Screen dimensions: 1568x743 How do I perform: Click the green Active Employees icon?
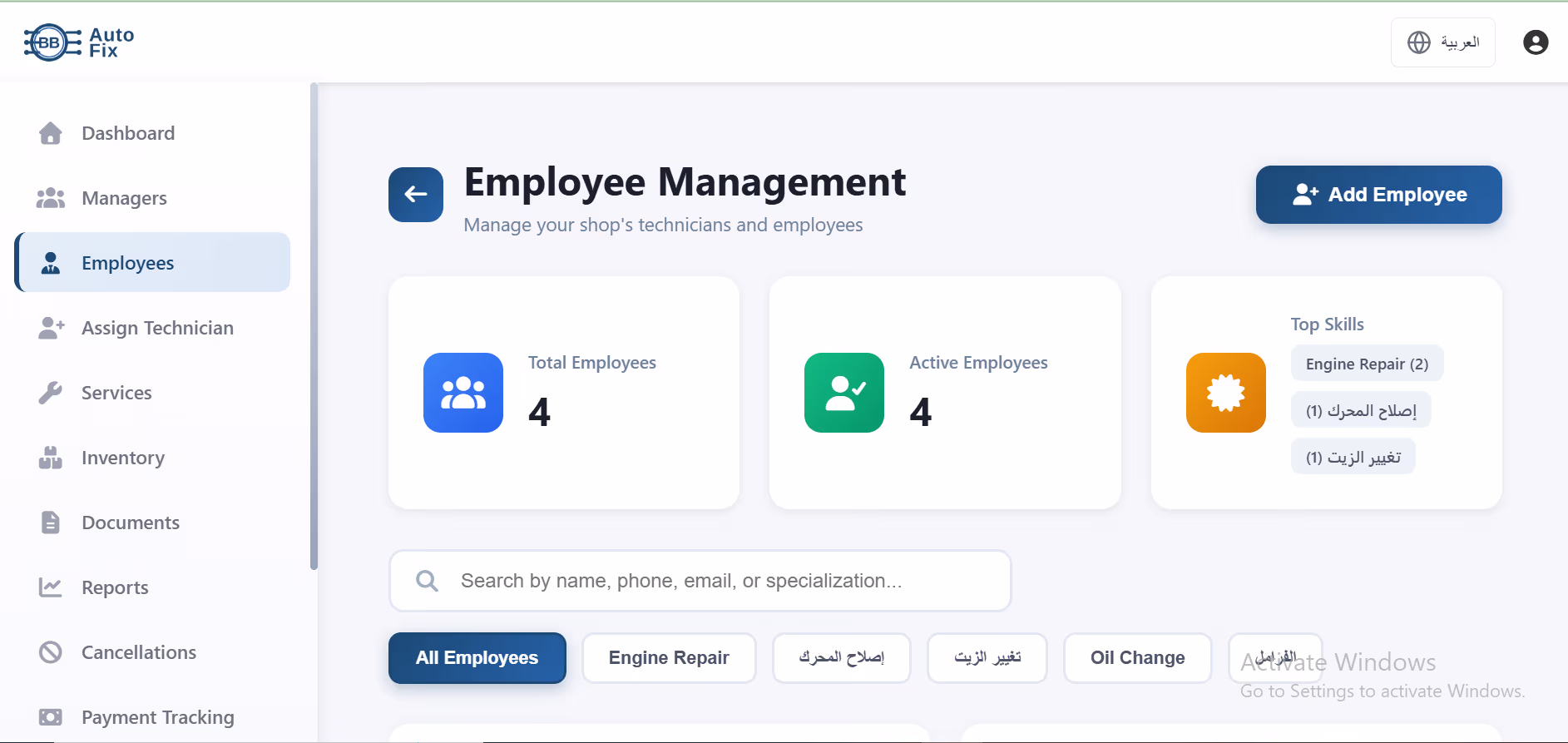(x=844, y=393)
